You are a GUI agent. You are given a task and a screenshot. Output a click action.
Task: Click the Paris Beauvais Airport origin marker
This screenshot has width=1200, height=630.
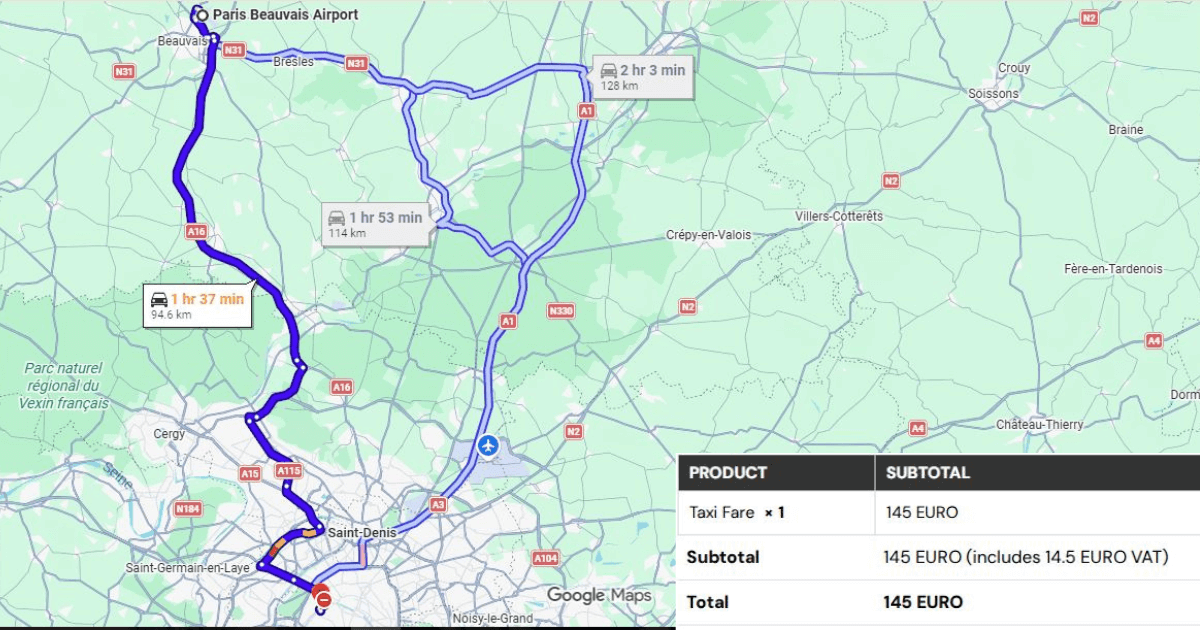pos(202,15)
